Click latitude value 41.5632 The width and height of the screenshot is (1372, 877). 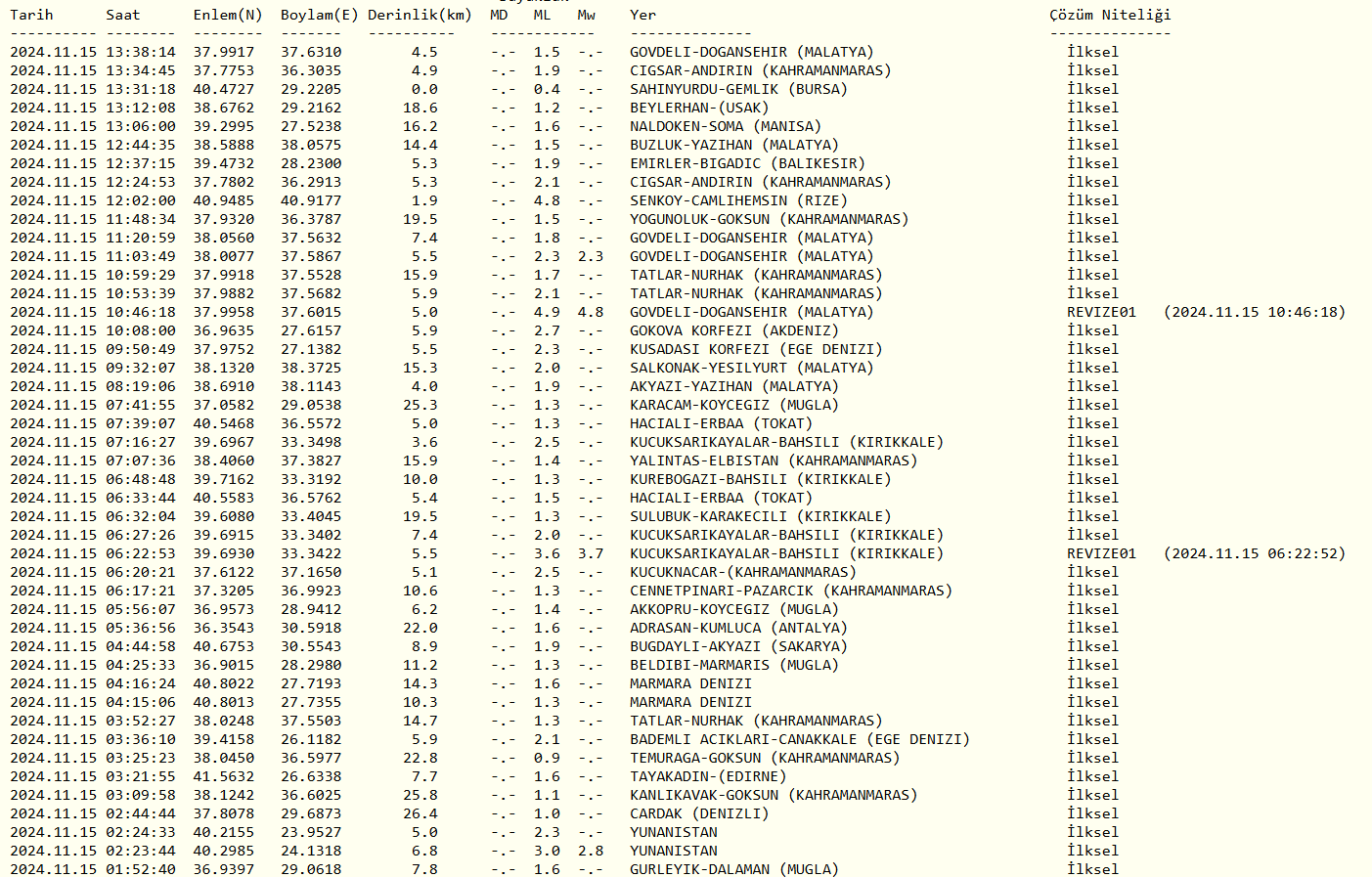click(x=224, y=776)
